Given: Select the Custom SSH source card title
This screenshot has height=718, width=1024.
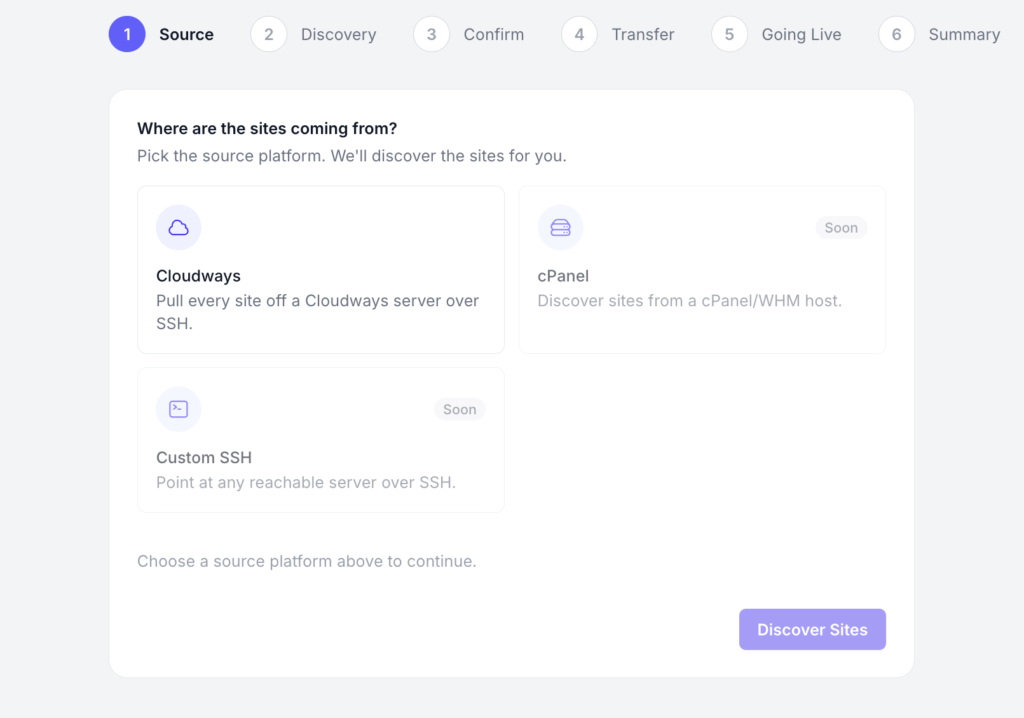Looking at the screenshot, I should [x=204, y=457].
